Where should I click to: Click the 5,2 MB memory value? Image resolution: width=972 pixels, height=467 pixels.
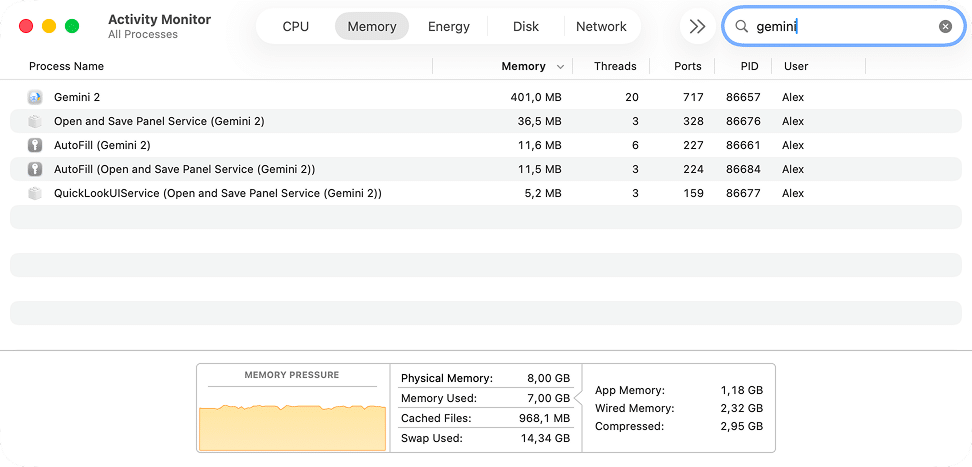pos(542,193)
